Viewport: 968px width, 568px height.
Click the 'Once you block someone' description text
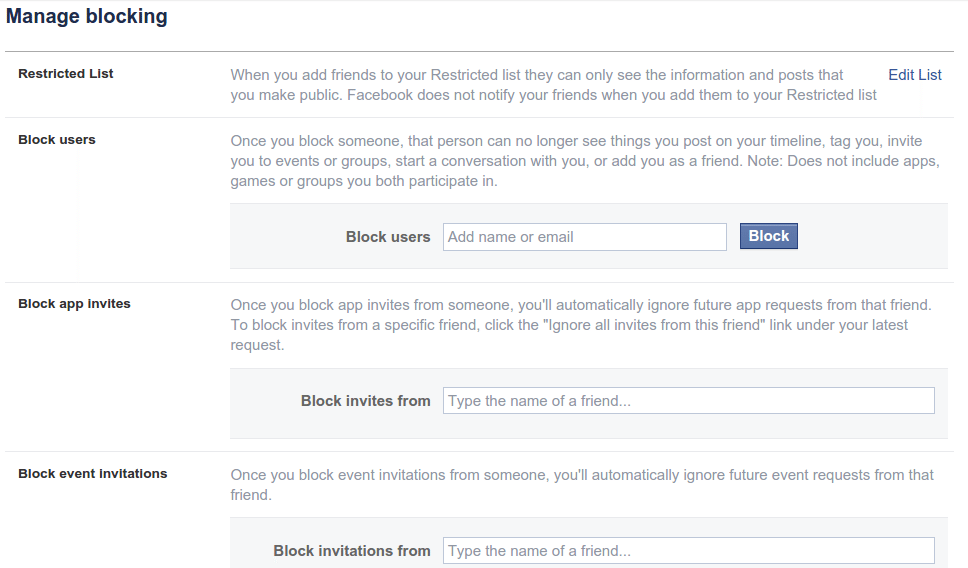pyautogui.click(x=585, y=161)
